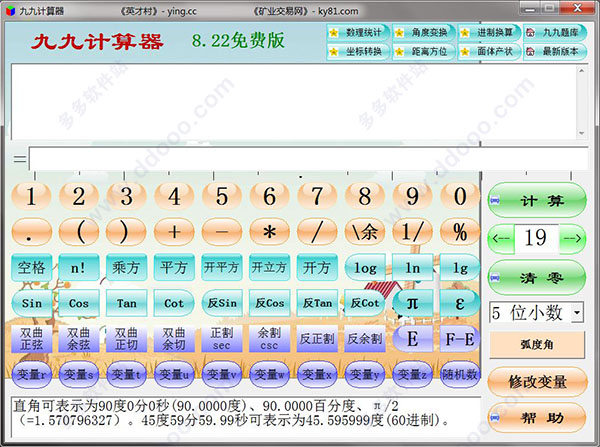Insert a right parenthesis
This screenshot has height=447, width=600.
pyautogui.click(x=127, y=232)
